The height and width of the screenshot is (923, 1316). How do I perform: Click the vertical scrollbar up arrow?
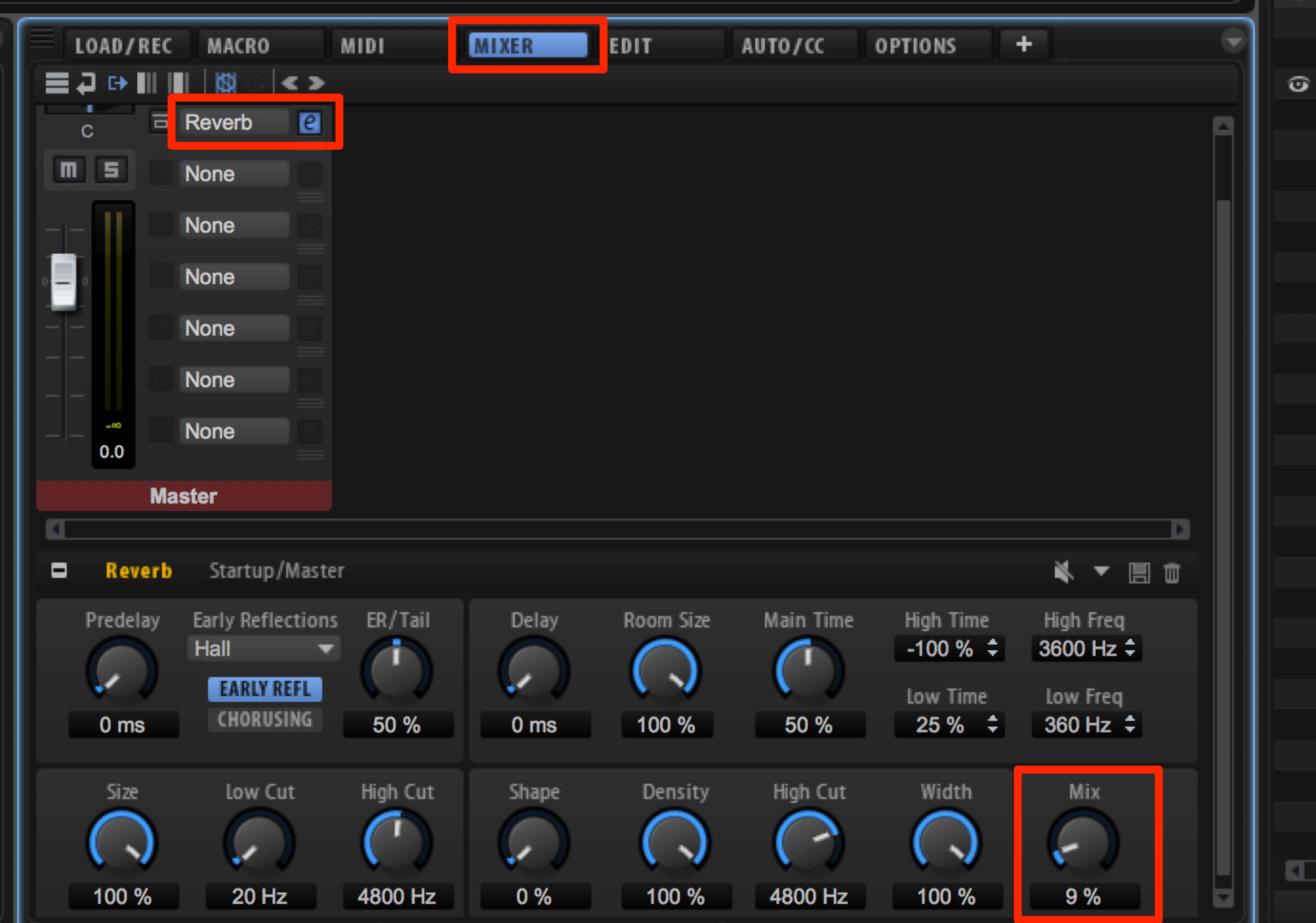click(x=1223, y=126)
